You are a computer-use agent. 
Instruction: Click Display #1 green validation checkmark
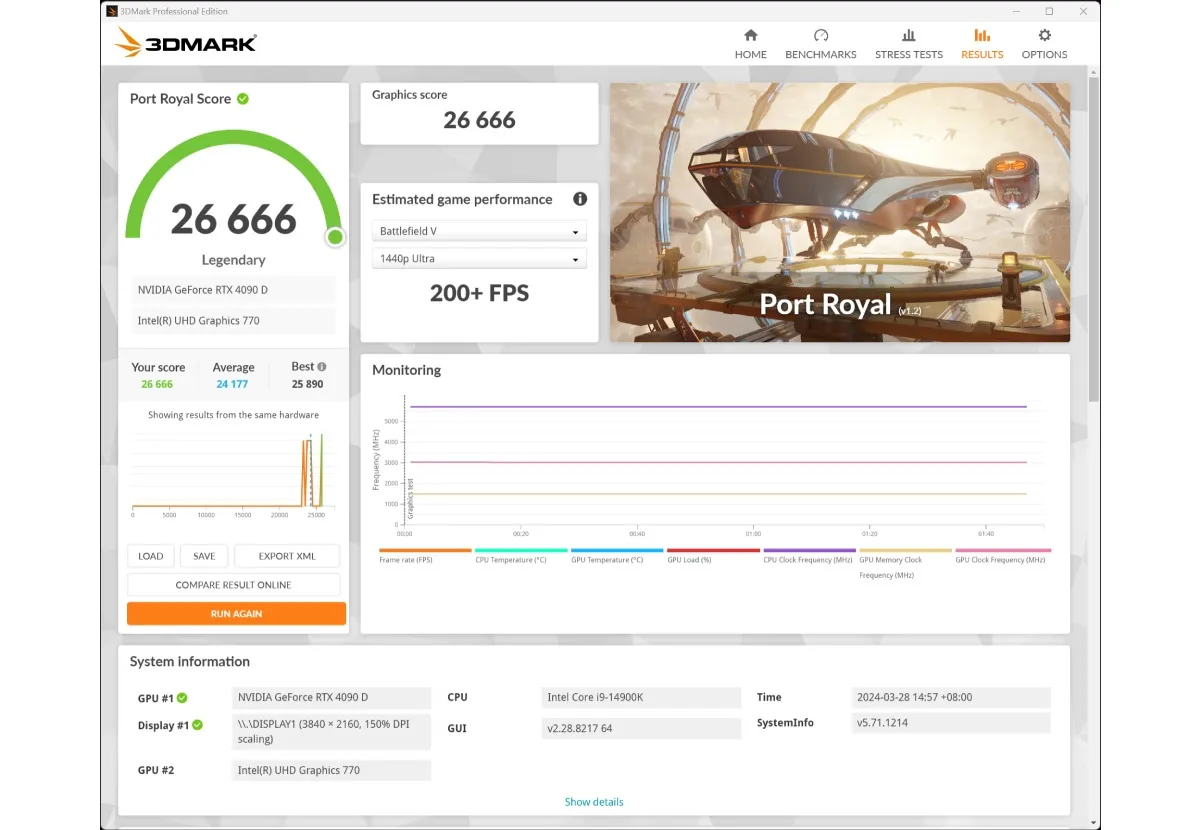click(x=197, y=725)
